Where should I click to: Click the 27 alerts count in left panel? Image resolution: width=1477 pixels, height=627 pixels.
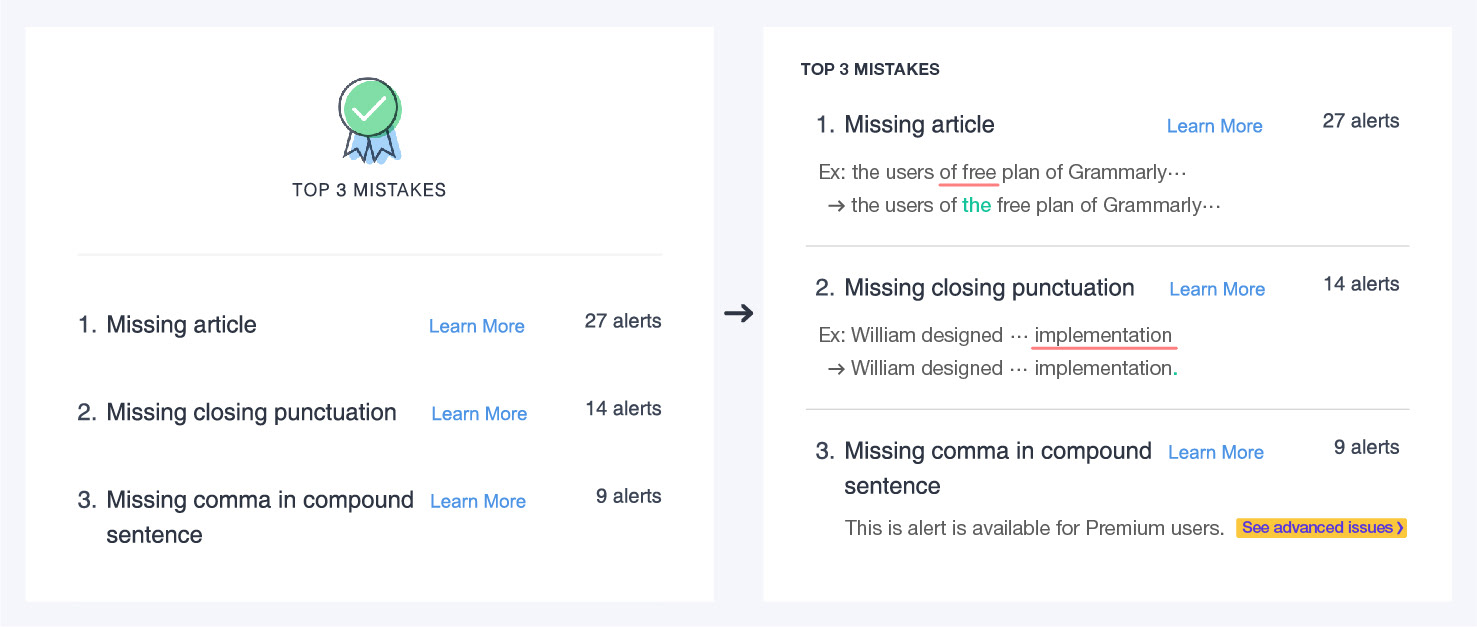pyautogui.click(x=623, y=321)
